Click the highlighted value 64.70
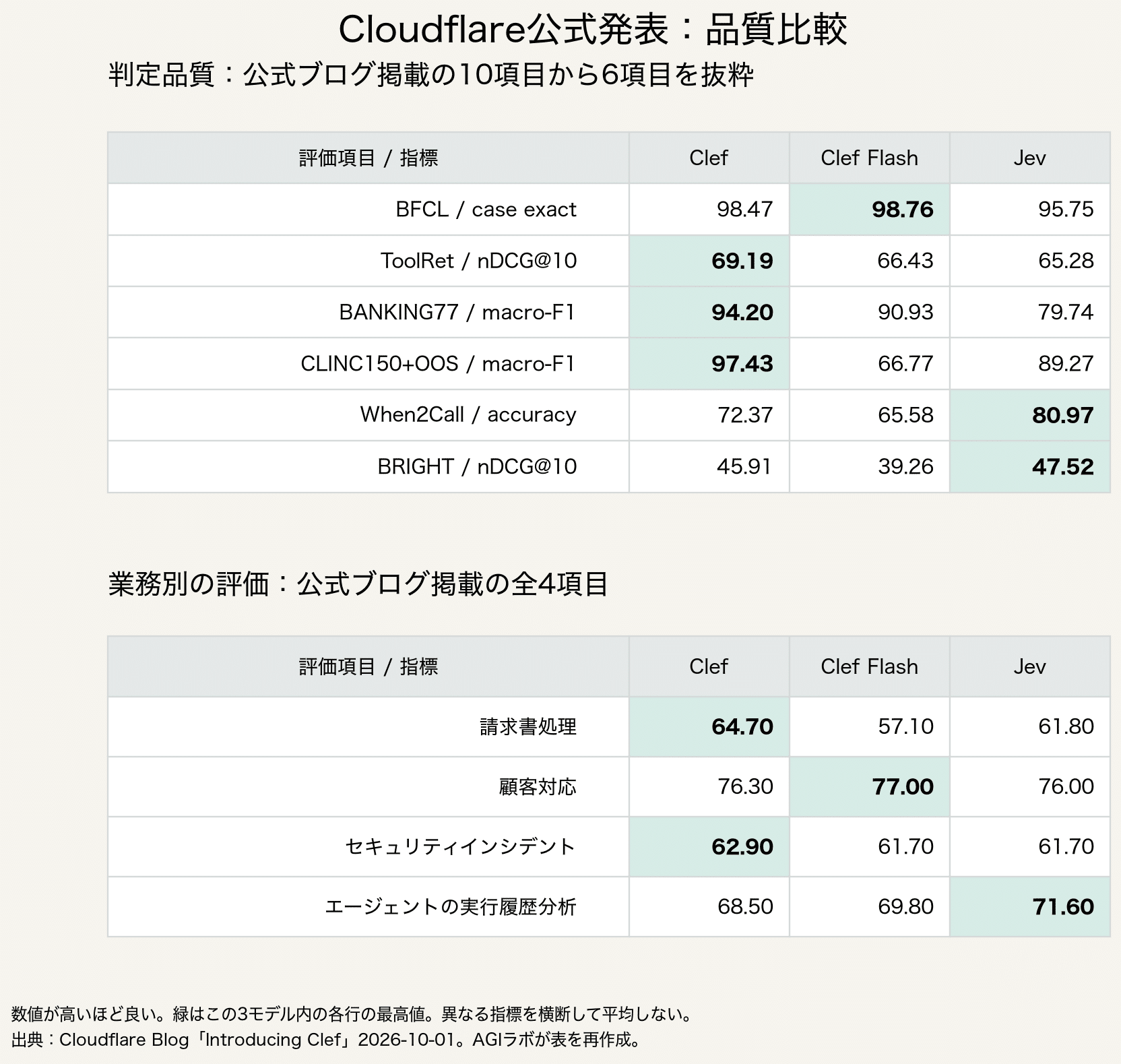This screenshot has width=1121, height=1064. click(742, 727)
